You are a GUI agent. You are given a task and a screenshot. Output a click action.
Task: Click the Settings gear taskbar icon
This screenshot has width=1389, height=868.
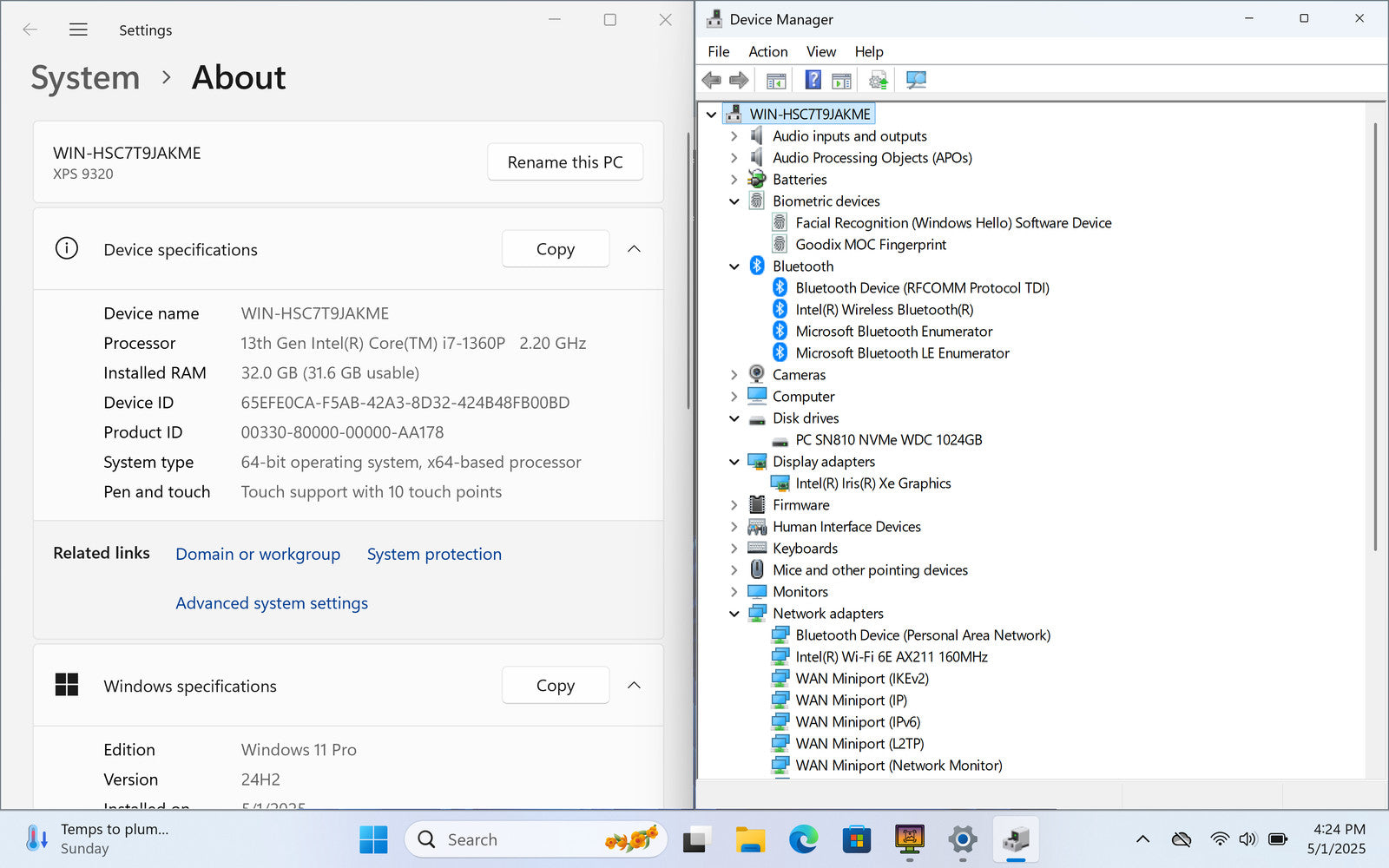(962, 839)
